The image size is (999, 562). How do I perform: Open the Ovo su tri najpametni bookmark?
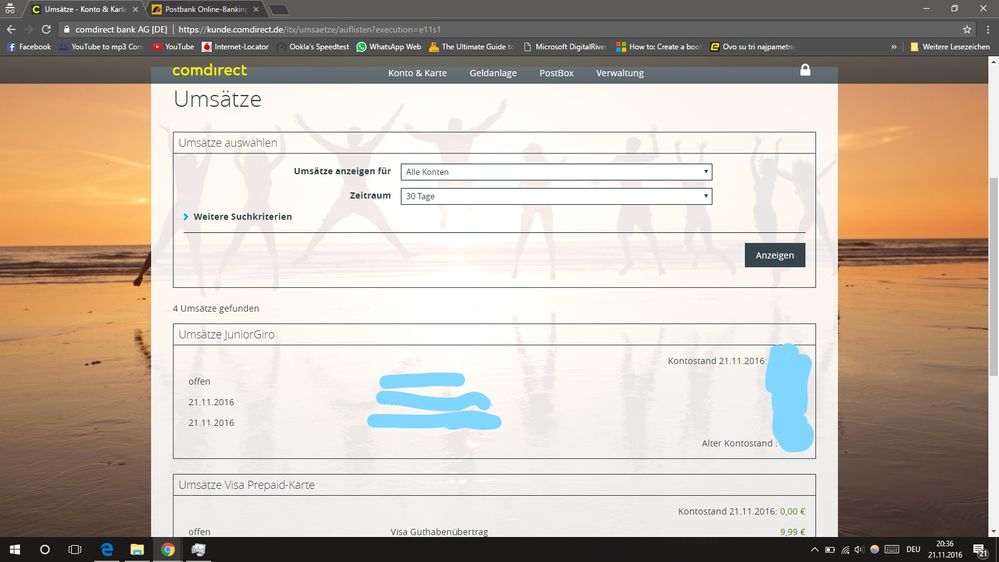[x=752, y=47]
